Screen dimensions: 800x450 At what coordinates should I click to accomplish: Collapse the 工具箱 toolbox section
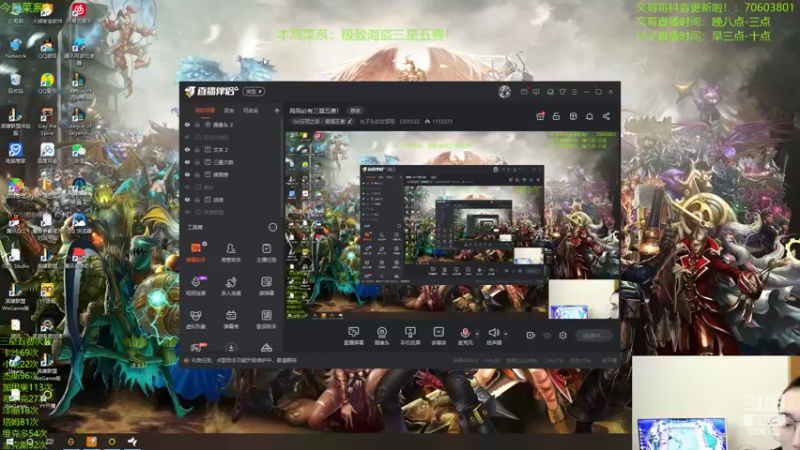273,227
